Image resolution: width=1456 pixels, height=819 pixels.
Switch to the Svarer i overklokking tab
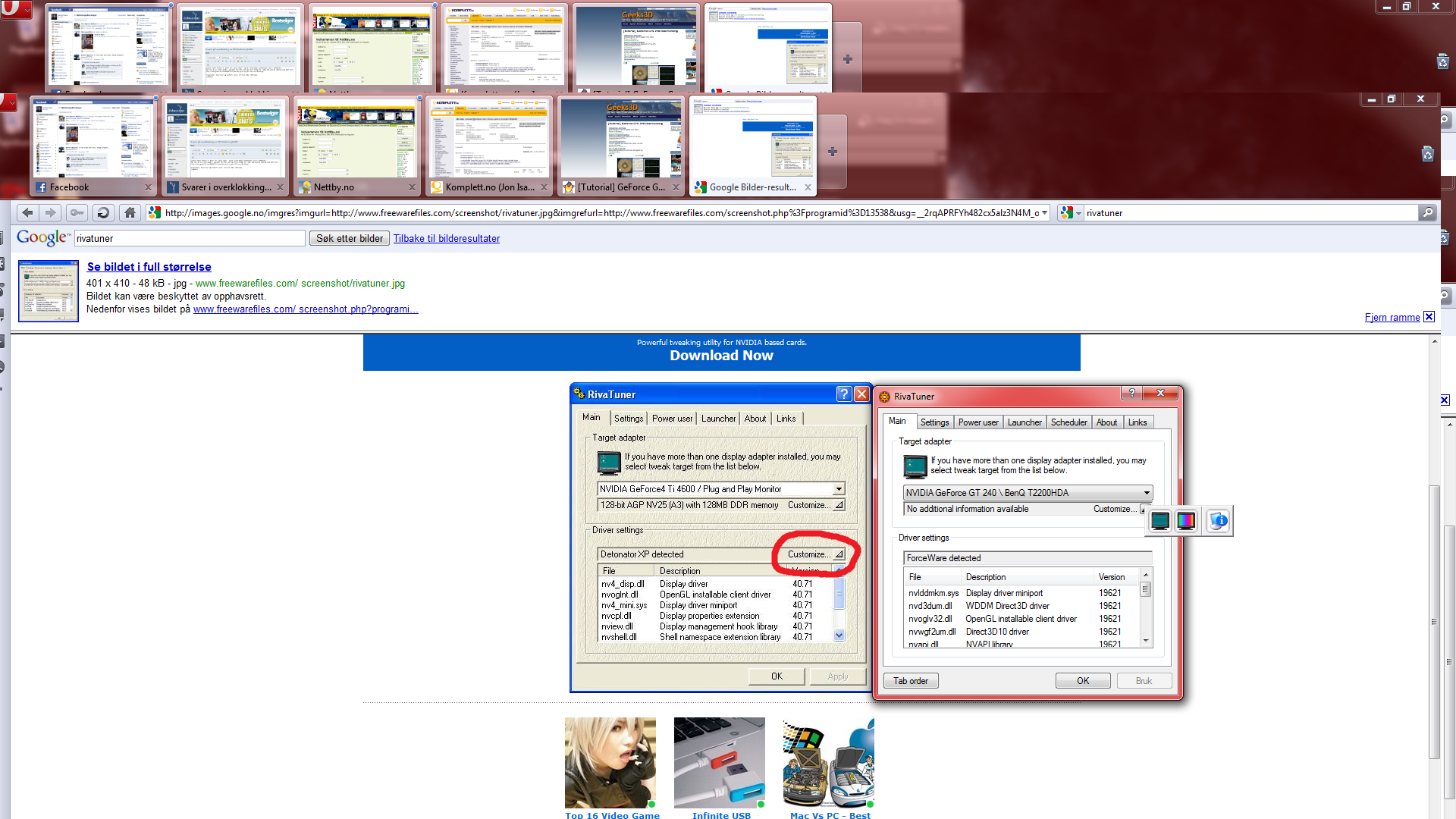[225, 144]
